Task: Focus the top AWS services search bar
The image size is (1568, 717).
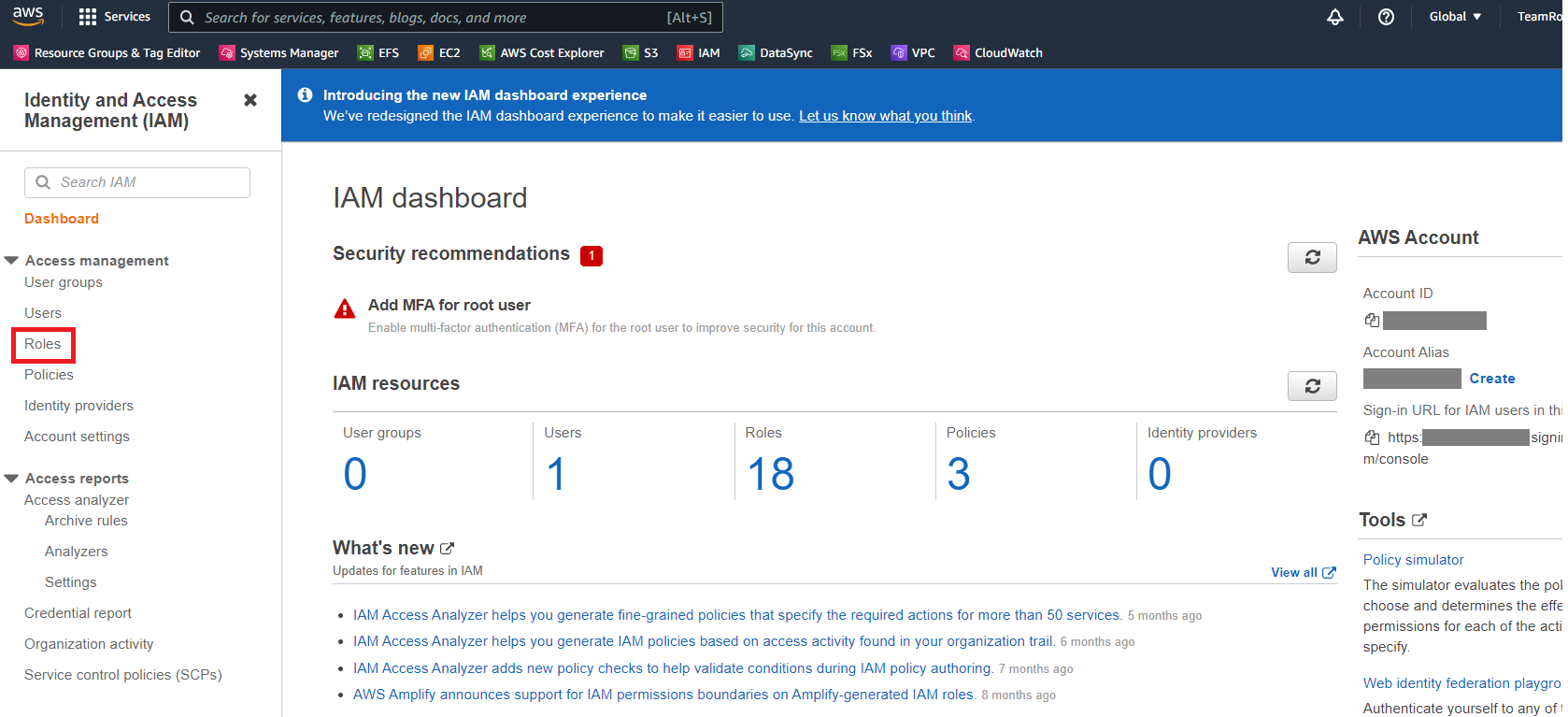Action: click(446, 17)
